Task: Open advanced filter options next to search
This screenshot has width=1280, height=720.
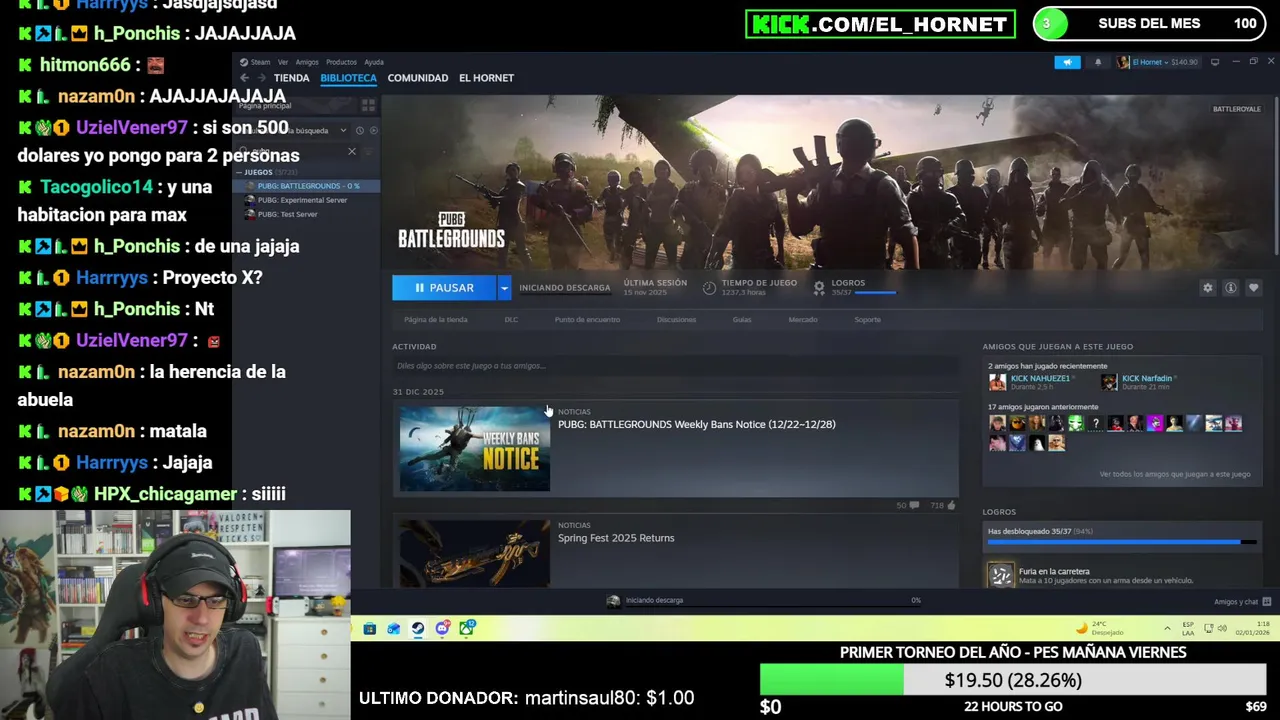Action: pos(368,151)
